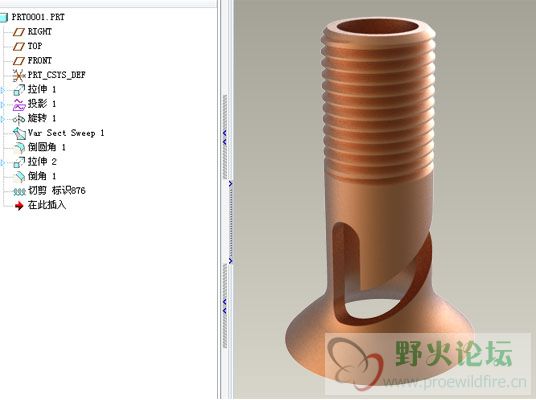Screen dimensions: 536x400
Task: Select the 投影 1 label
Action: click(x=42, y=104)
